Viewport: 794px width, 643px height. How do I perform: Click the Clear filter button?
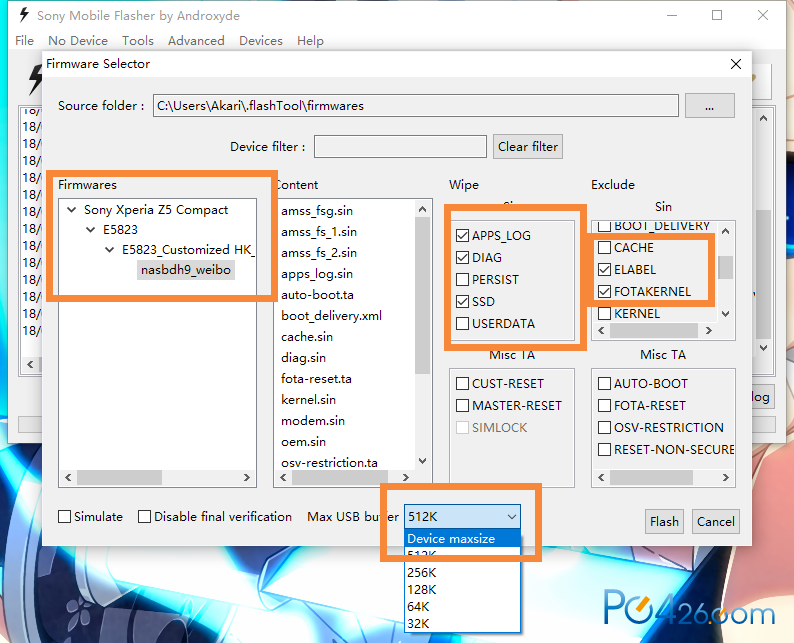[528, 146]
